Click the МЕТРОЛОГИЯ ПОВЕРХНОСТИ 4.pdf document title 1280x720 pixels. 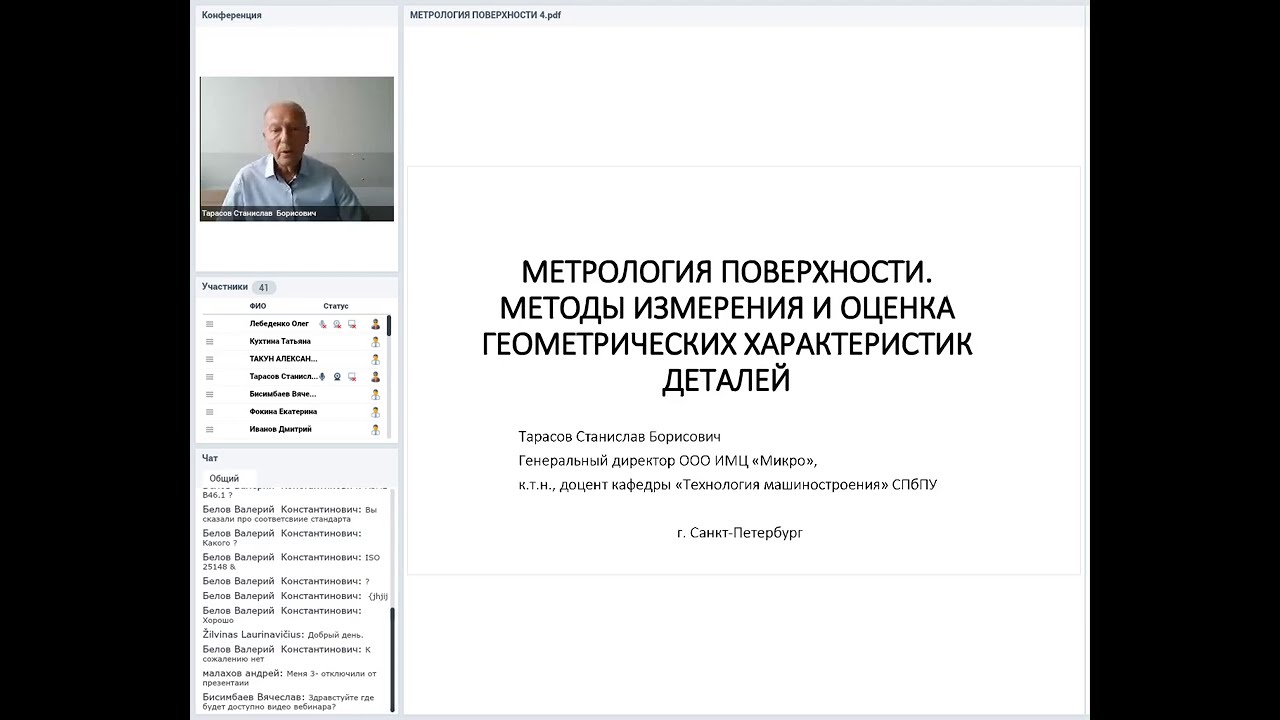tap(485, 15)
